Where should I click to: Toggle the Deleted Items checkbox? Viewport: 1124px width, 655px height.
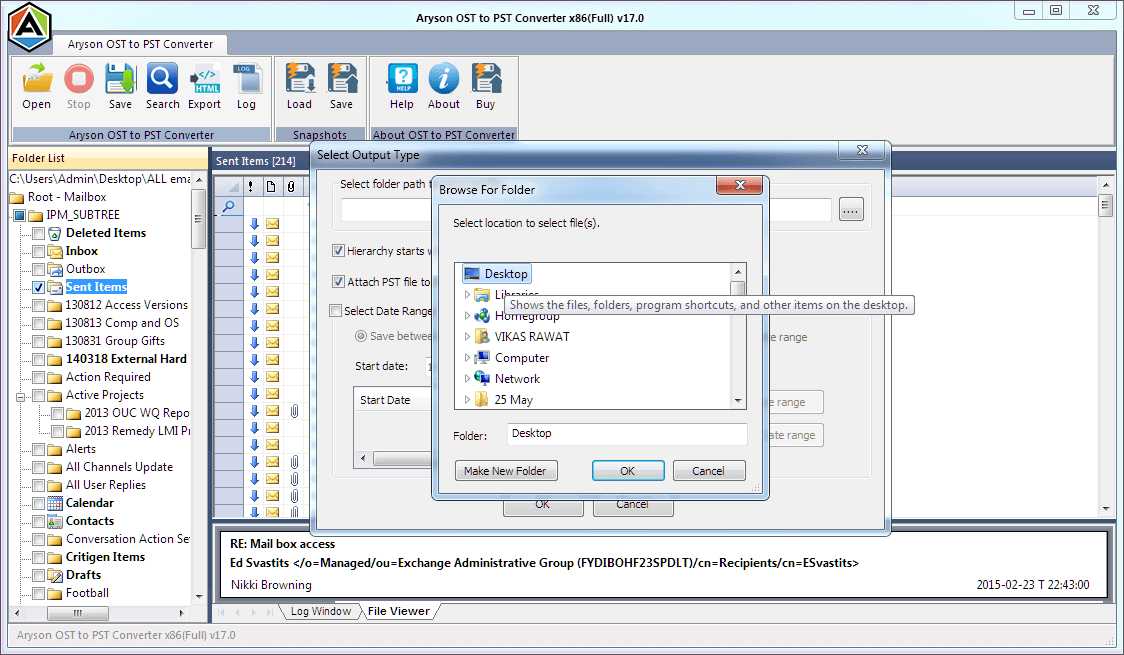coord(39,233)
